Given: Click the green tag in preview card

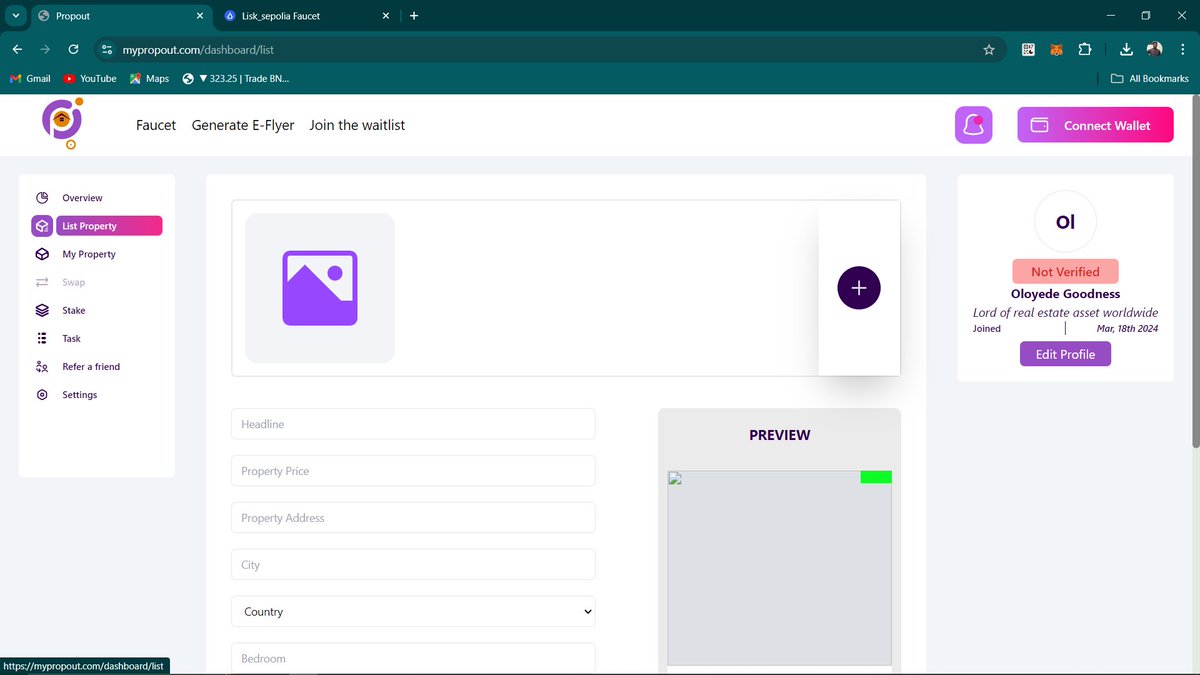Looking at the screenshot, I should coord(876,477).
